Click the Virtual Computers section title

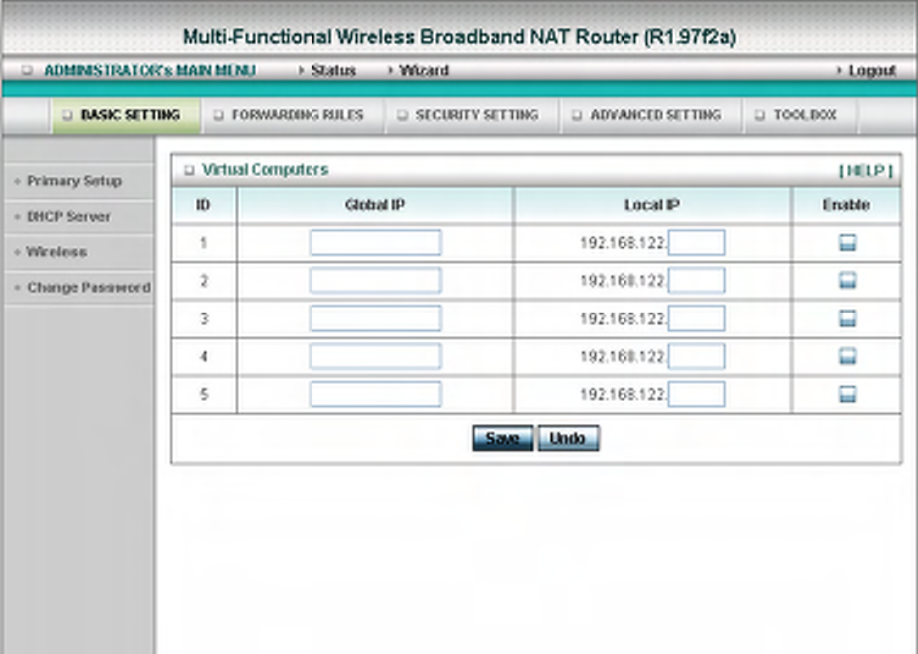click(x=265, y=170)
